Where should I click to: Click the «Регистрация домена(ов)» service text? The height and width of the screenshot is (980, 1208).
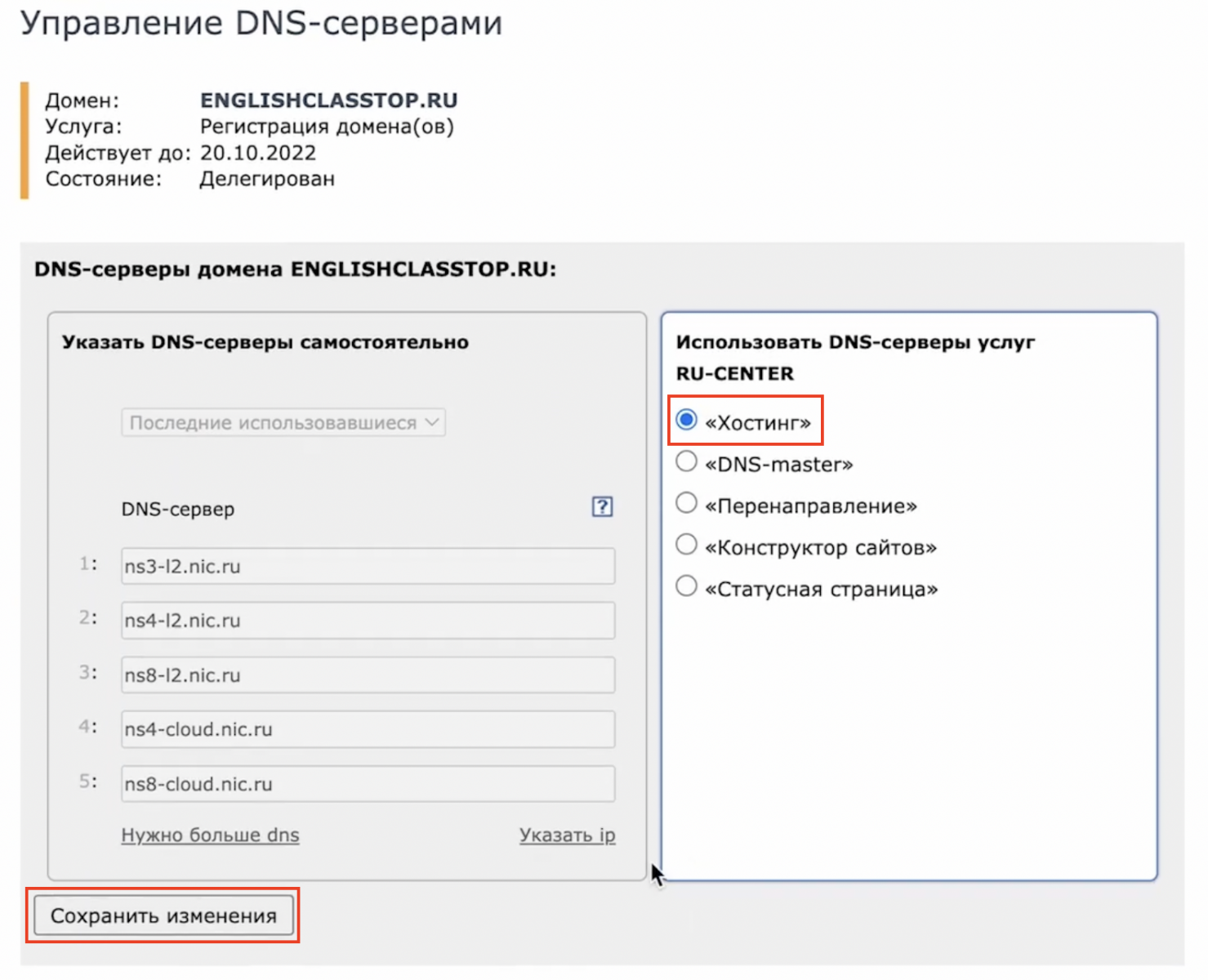pos(327,127)
